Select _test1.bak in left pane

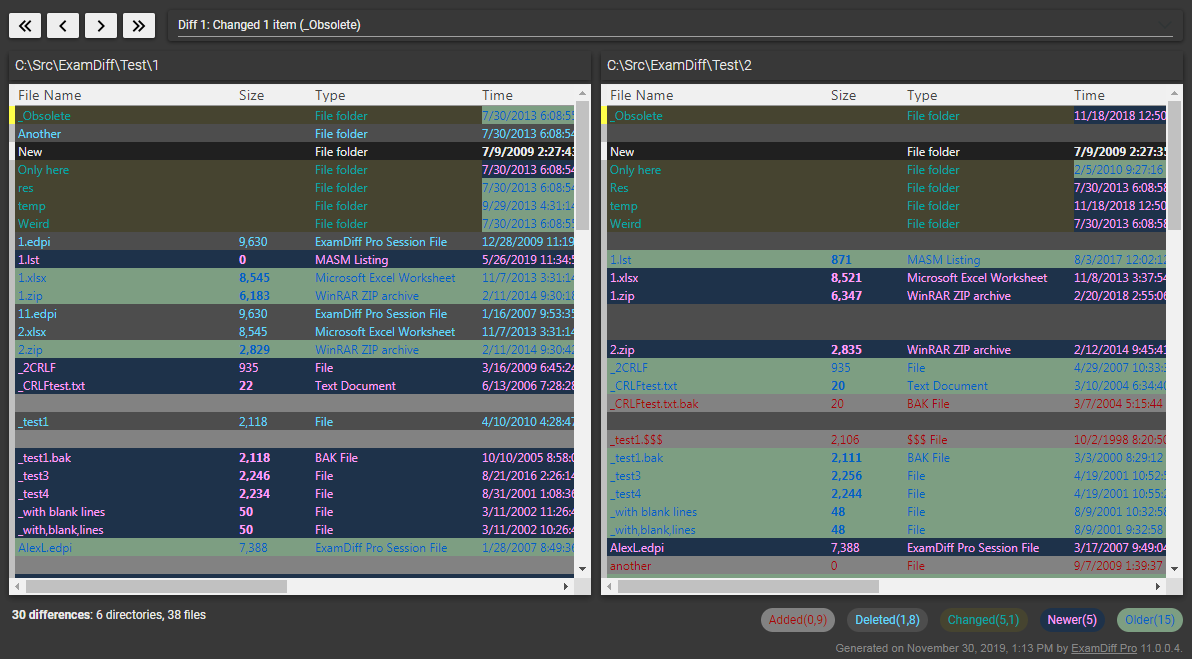293,458
